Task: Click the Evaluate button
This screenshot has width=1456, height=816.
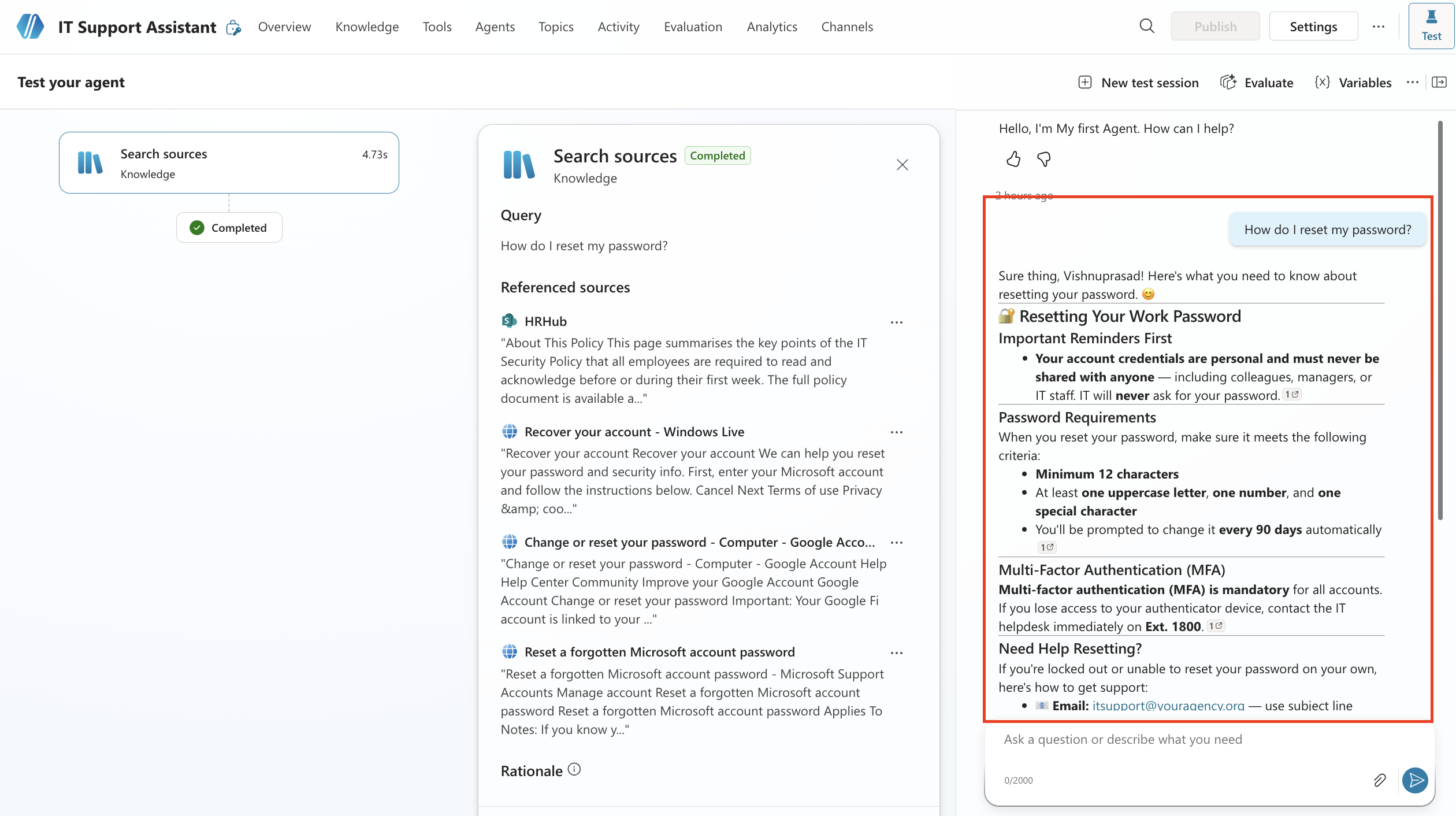Action: tap(1257, 83)
